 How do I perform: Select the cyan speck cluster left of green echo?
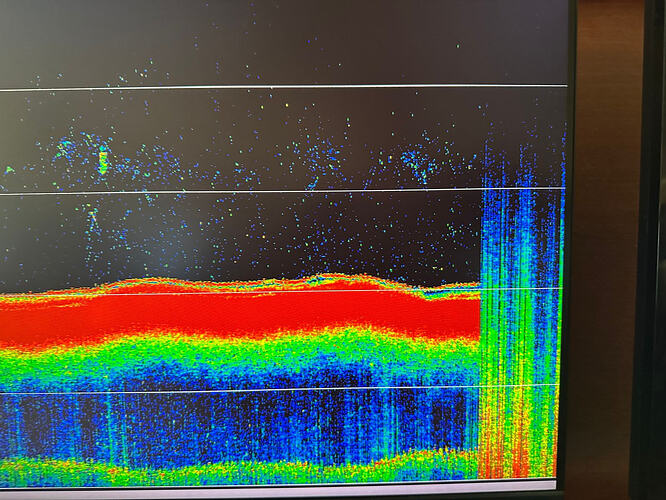[66, 150]
